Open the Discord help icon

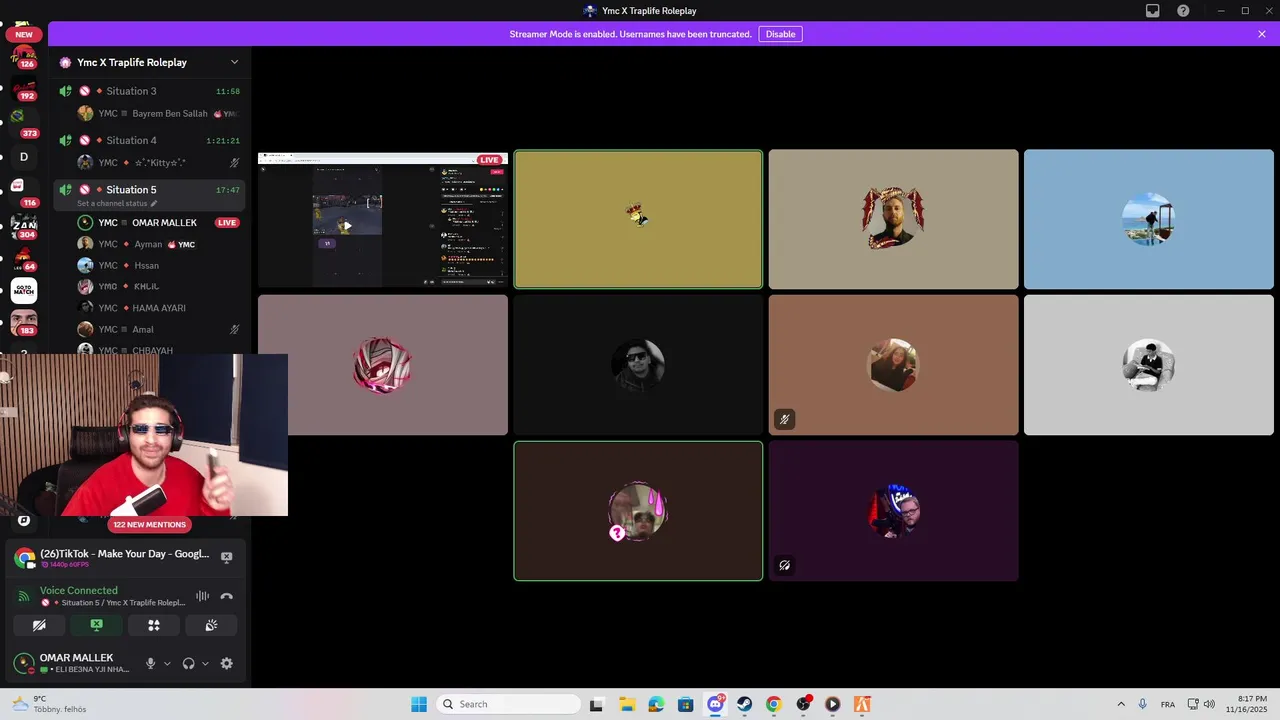point(1183,11)
